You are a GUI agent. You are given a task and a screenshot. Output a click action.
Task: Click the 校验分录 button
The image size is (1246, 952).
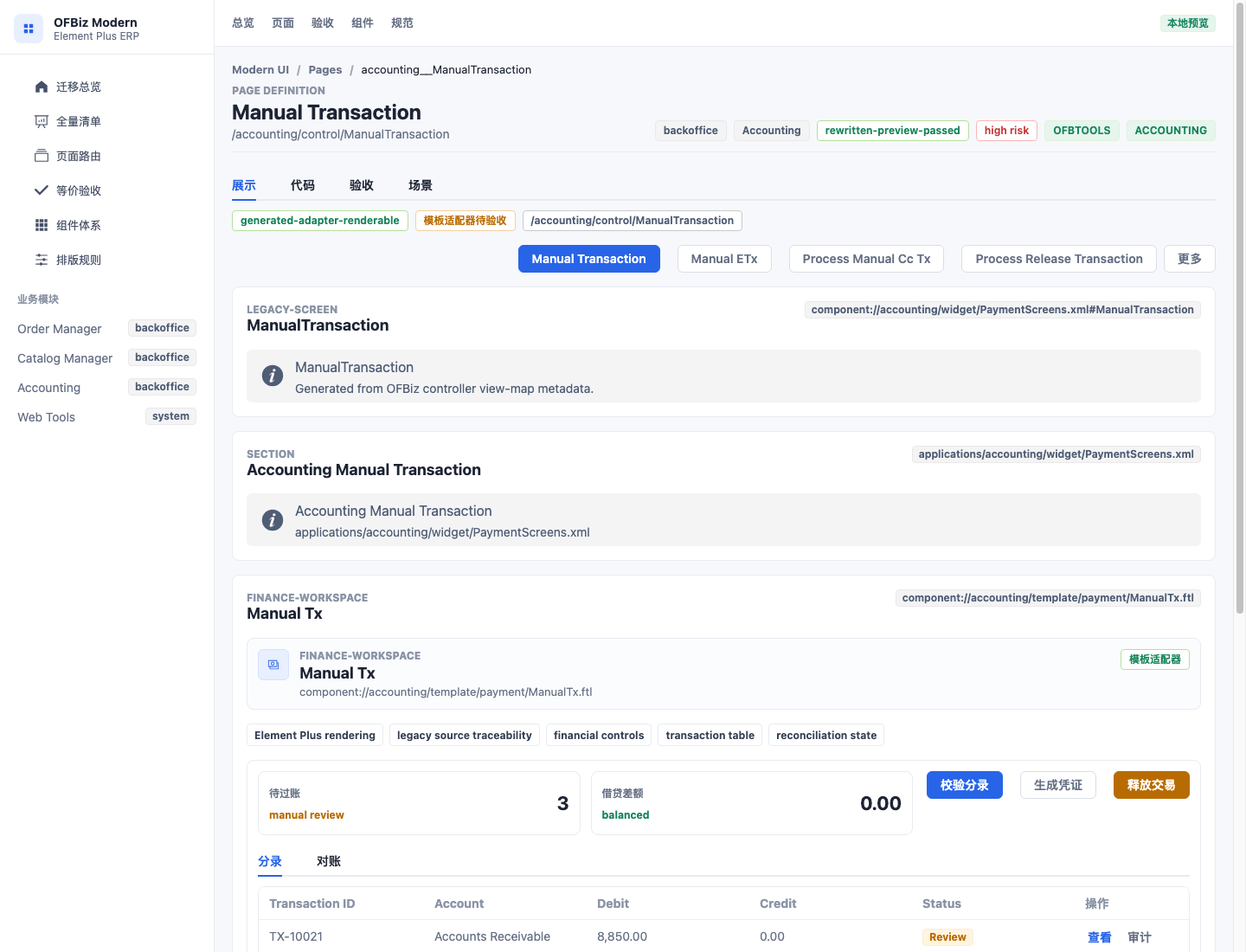point(965,785)
